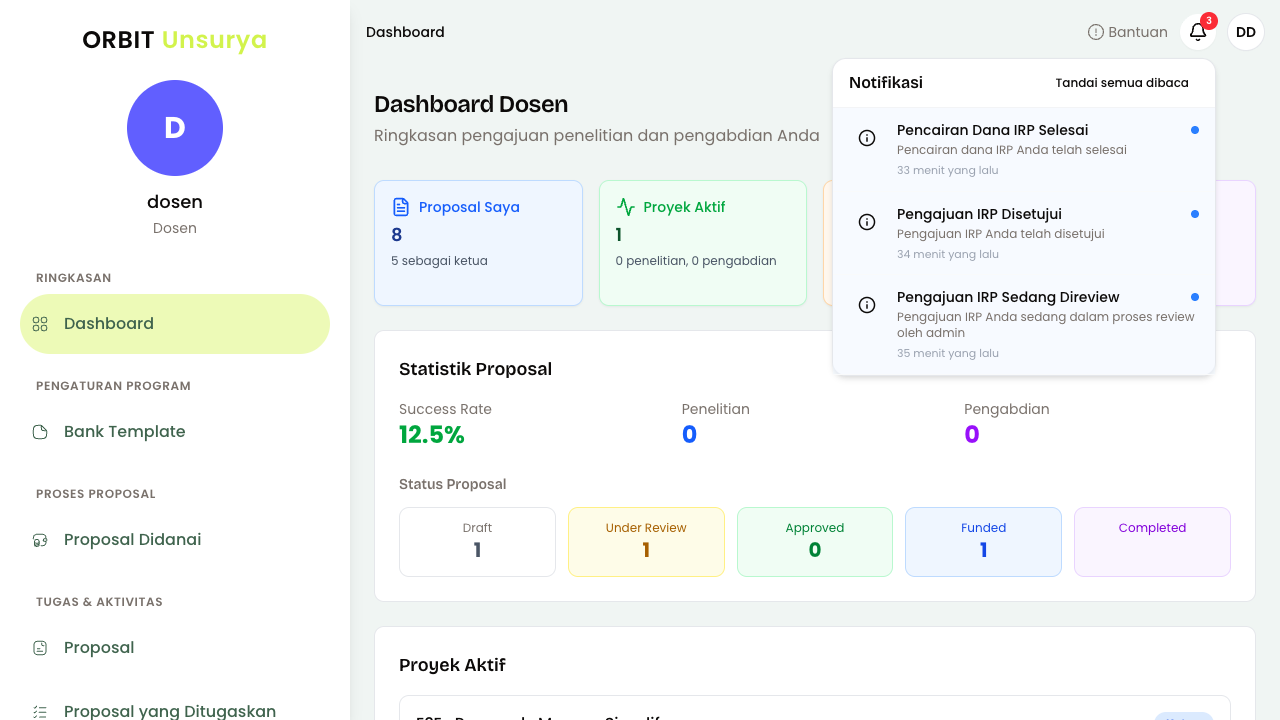Go to Proposal Didanai
Viewport: 1280px width, 720px height.
(x=175, y=540)
